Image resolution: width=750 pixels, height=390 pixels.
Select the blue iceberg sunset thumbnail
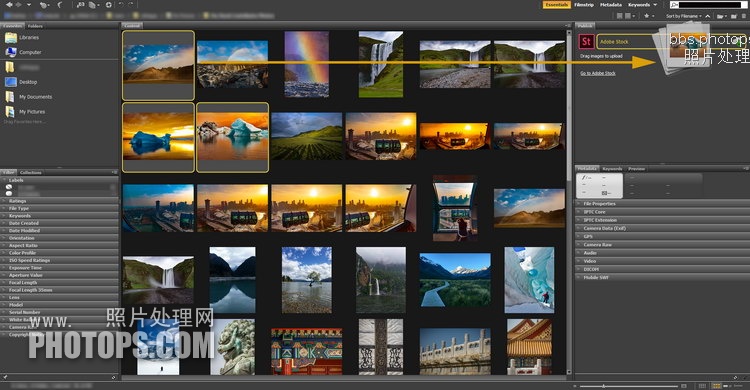158,136
